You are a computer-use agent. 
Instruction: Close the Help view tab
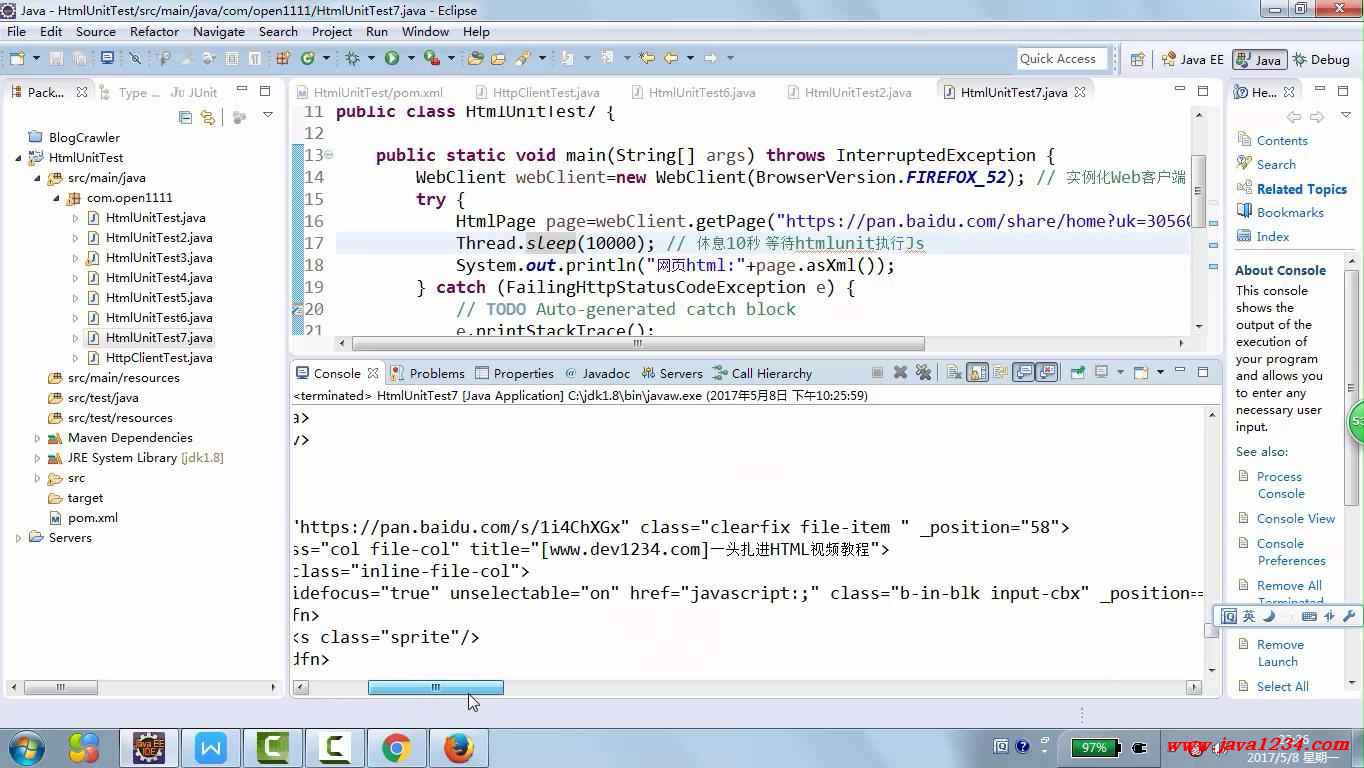click(x=1289, y=92)
